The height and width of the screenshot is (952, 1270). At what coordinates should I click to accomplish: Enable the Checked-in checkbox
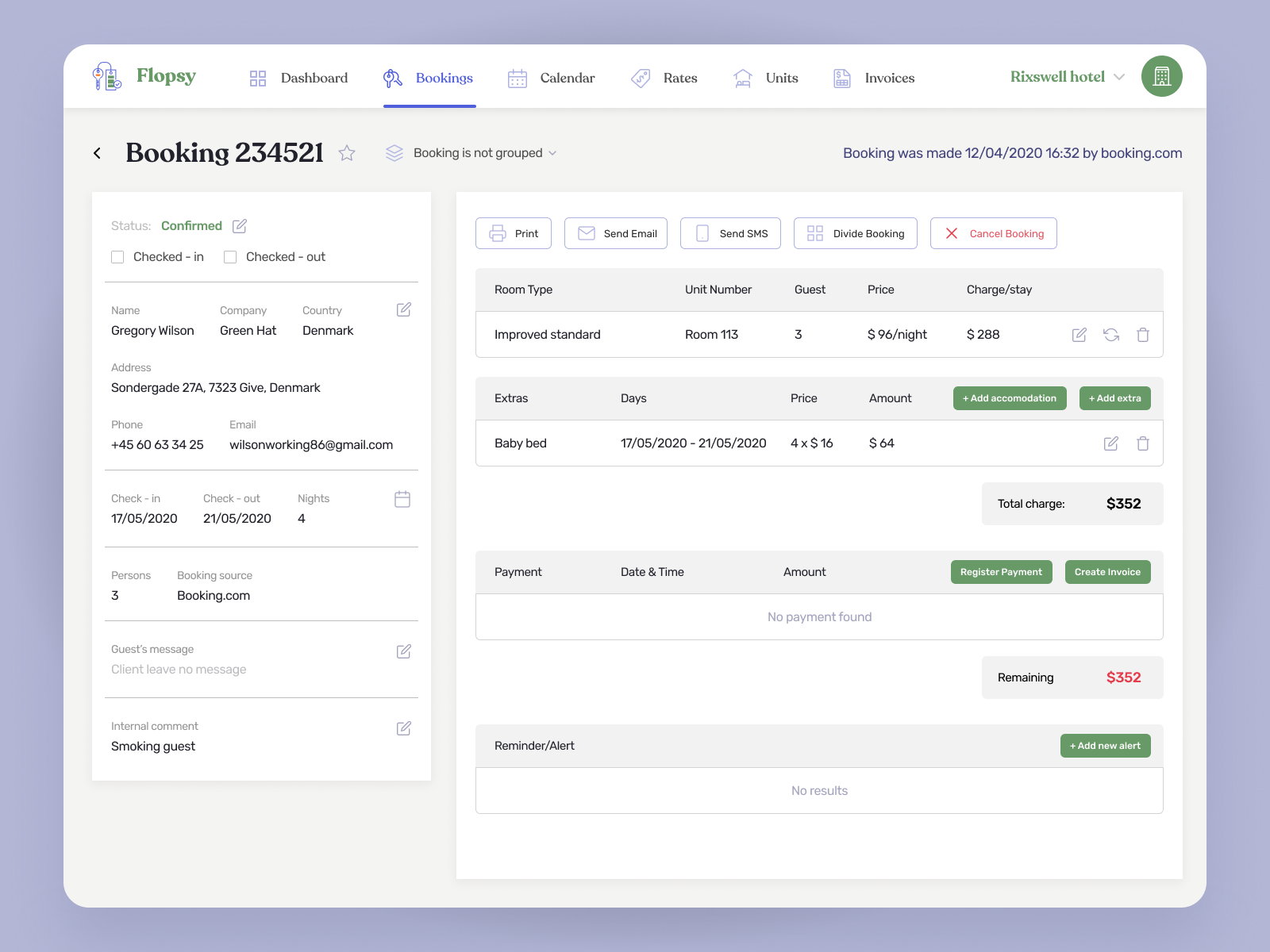pyautogui.click(x=117, y=256)
